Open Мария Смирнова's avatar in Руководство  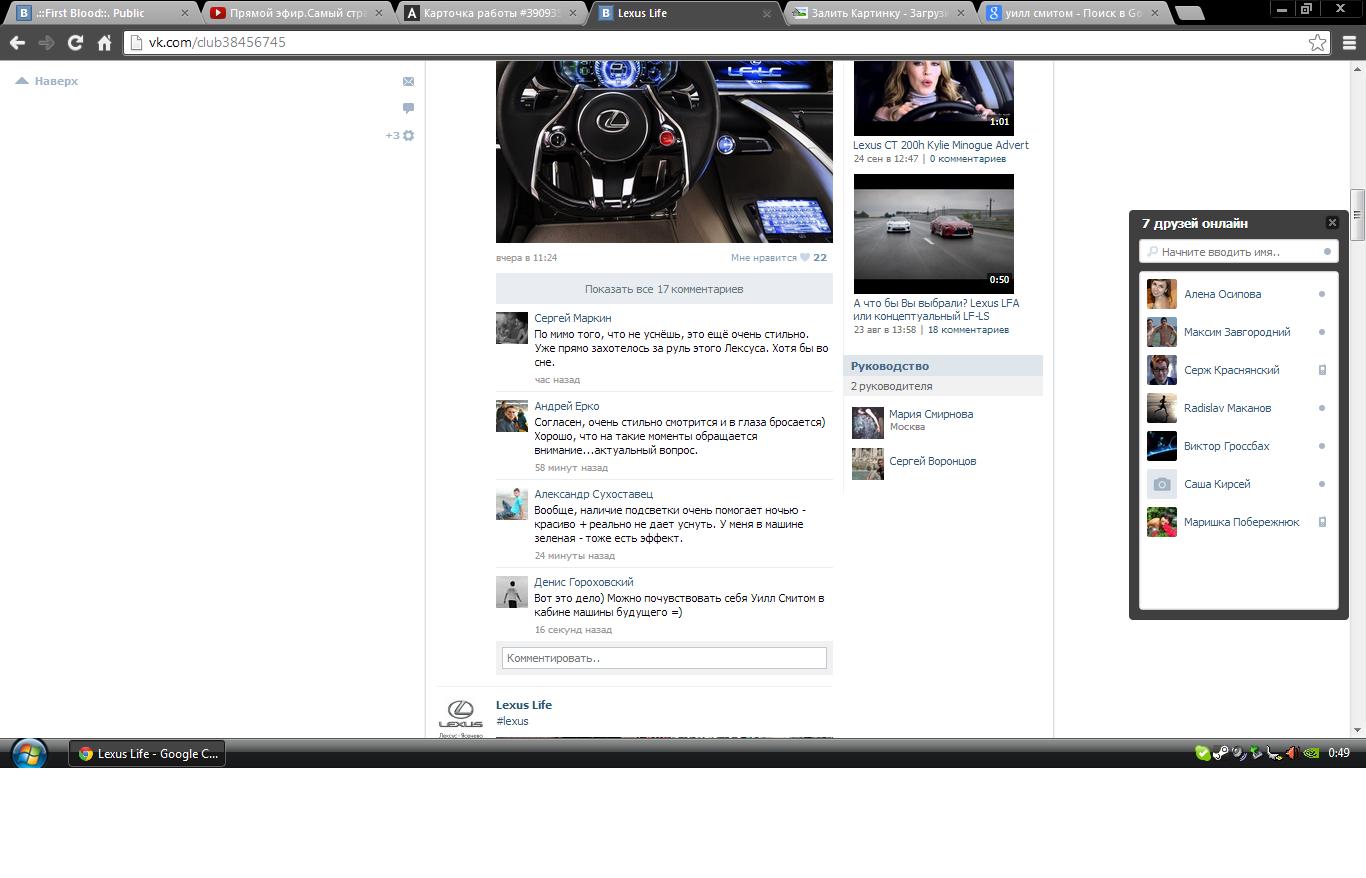868,423
